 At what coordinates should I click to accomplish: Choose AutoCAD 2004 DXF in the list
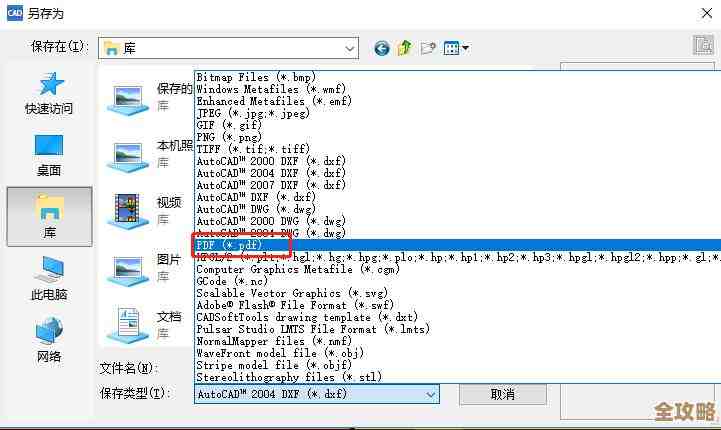271,172
